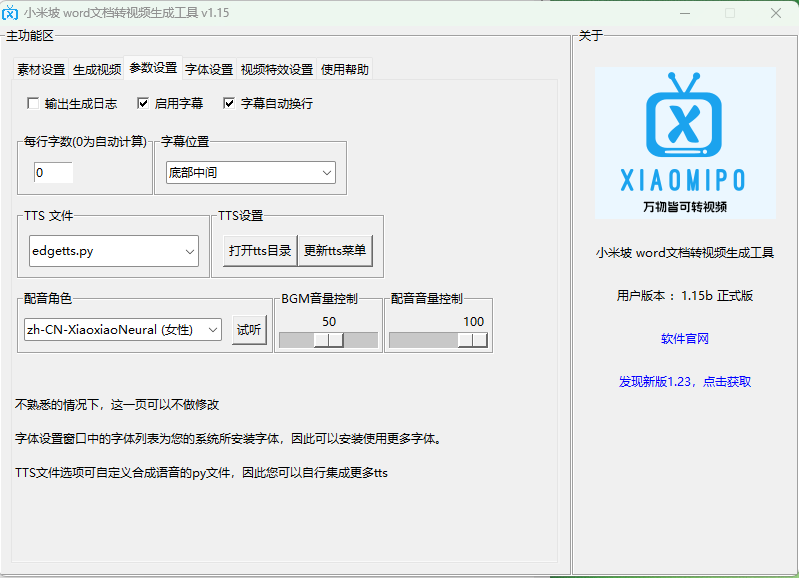Go to the 字体设置 tab
The image size is (799, 578).
click(x=209, y=70)
